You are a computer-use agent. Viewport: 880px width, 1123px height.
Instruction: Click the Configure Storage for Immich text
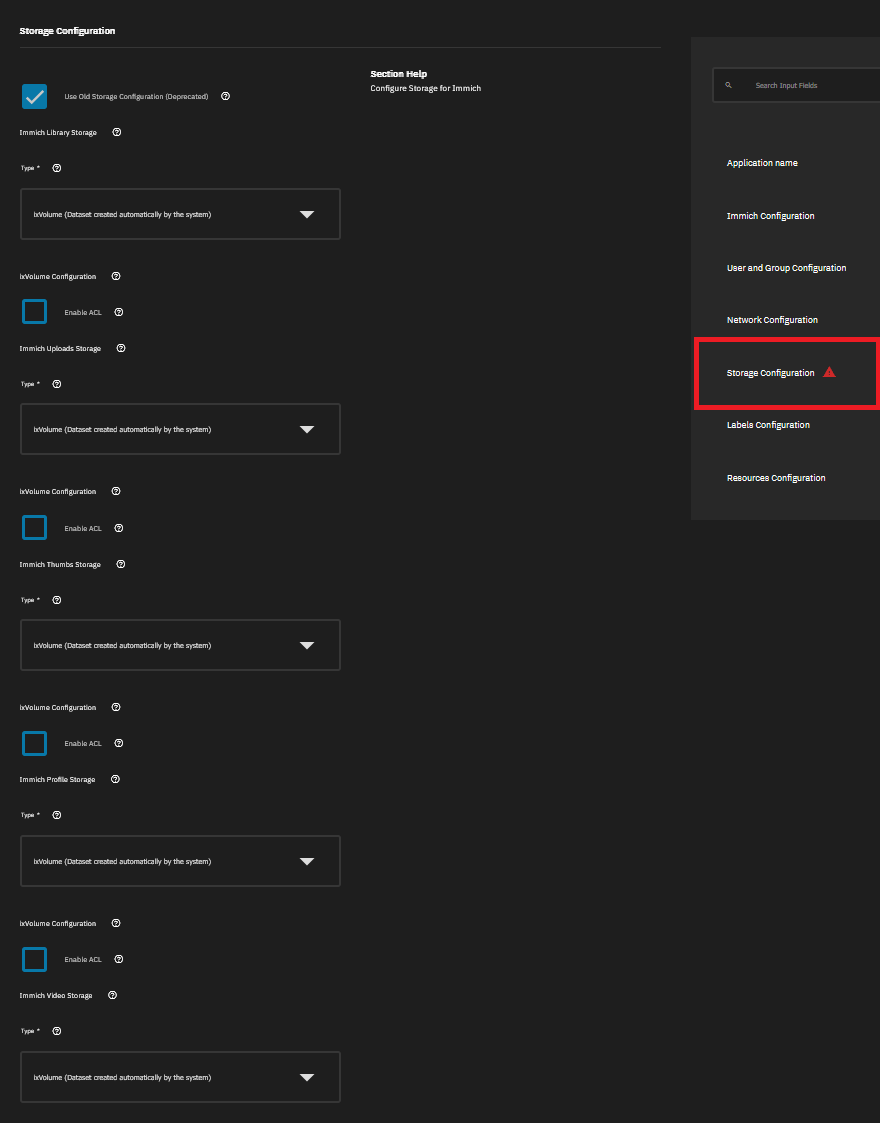click(425, 88)
